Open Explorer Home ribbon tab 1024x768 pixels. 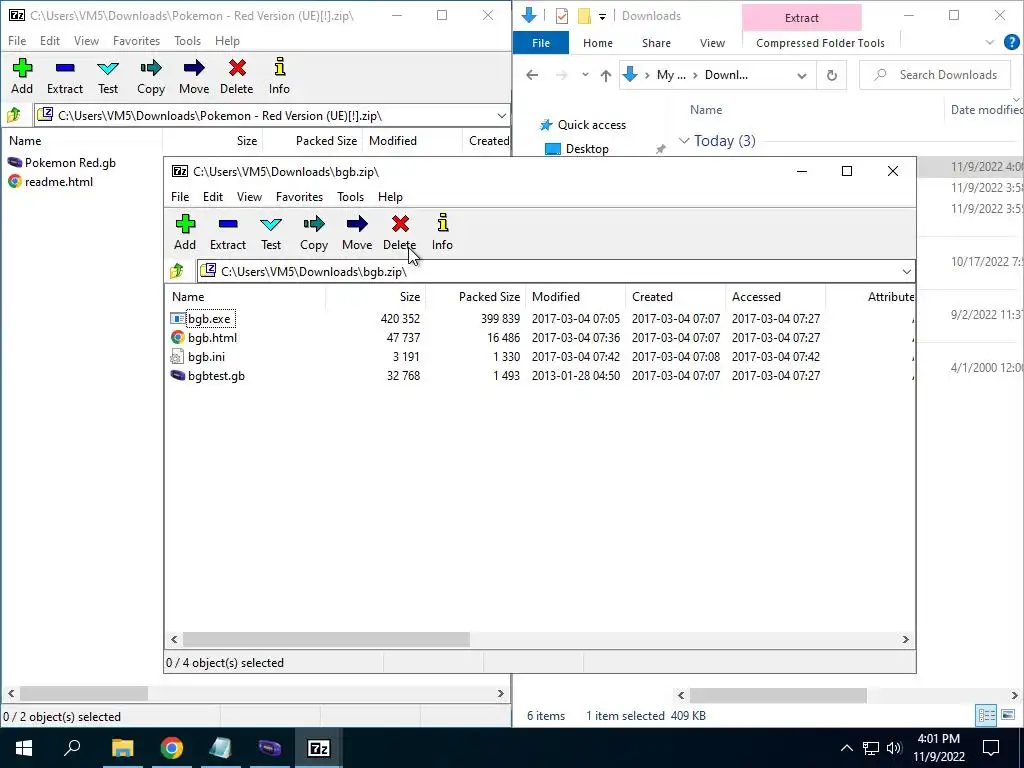(598, 43)
